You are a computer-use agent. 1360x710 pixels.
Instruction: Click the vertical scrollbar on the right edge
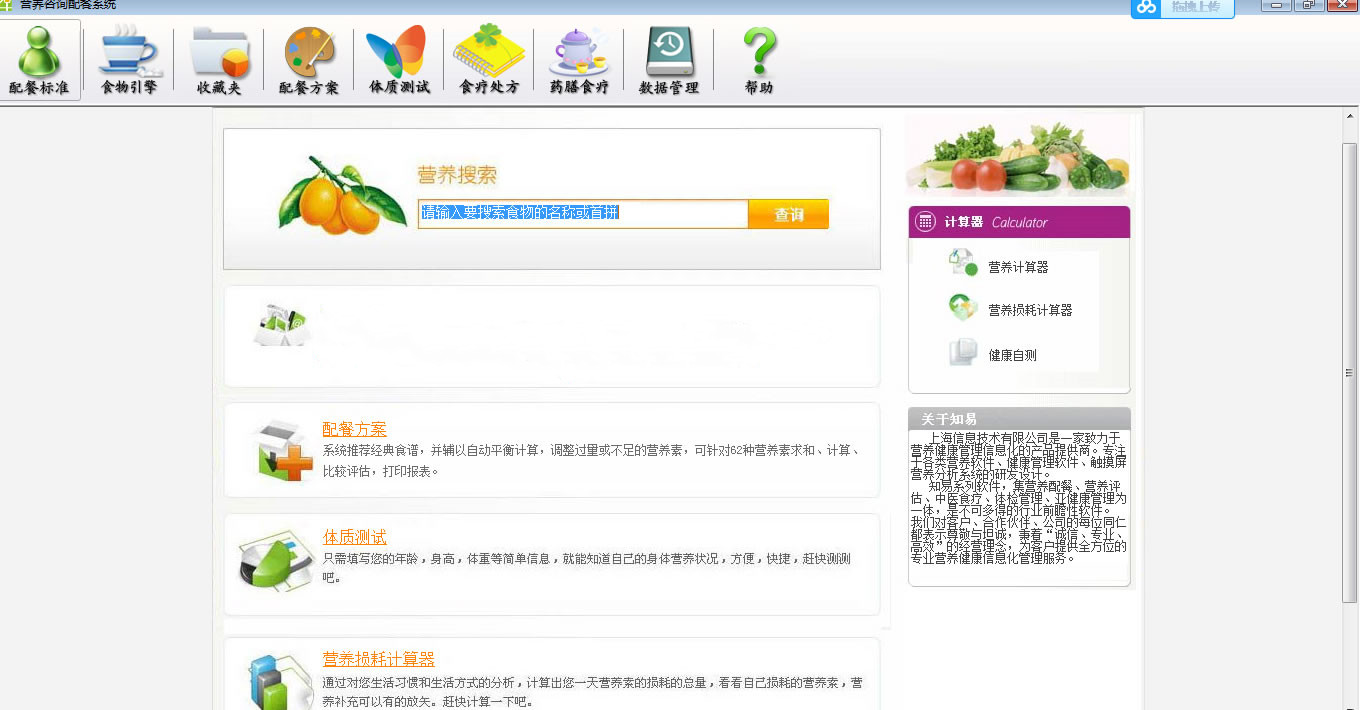[x=1350, y=372]
